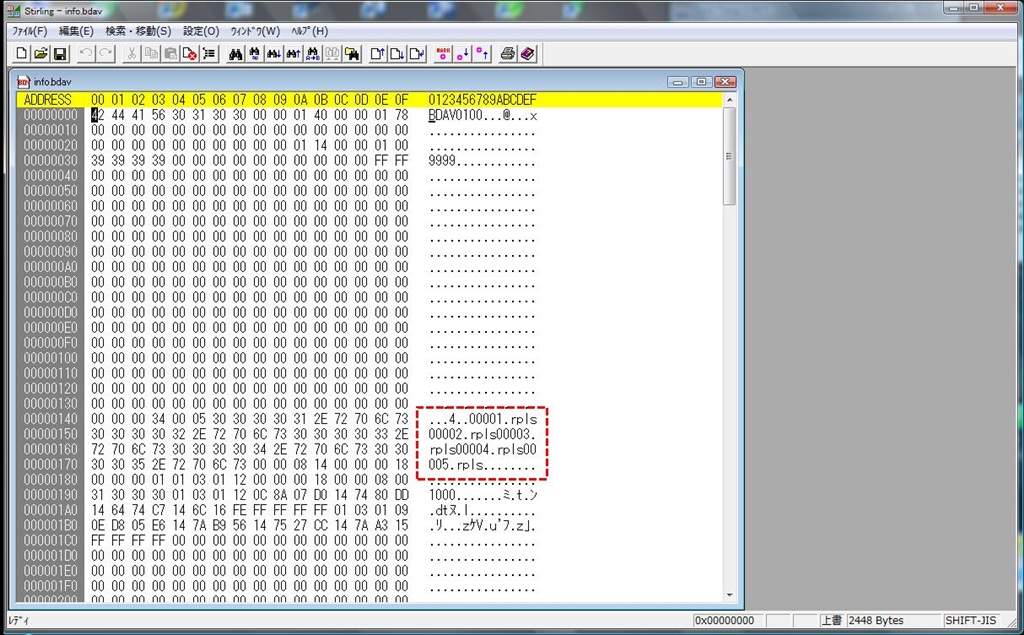
Task: Click the Print icon in toolbar
Action: pyautogui.click(x=508, y=54)
